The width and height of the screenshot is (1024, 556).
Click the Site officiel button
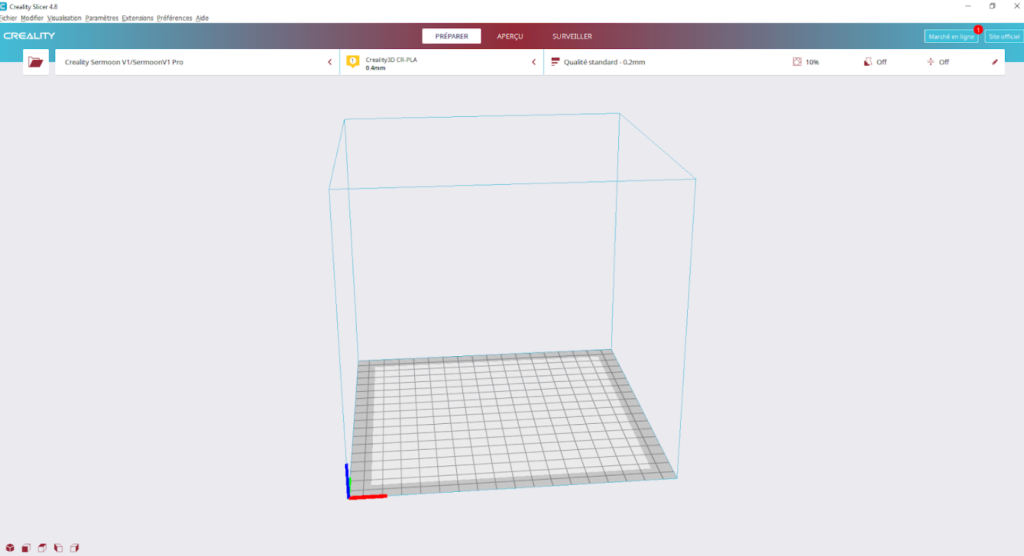[1003, 37]
